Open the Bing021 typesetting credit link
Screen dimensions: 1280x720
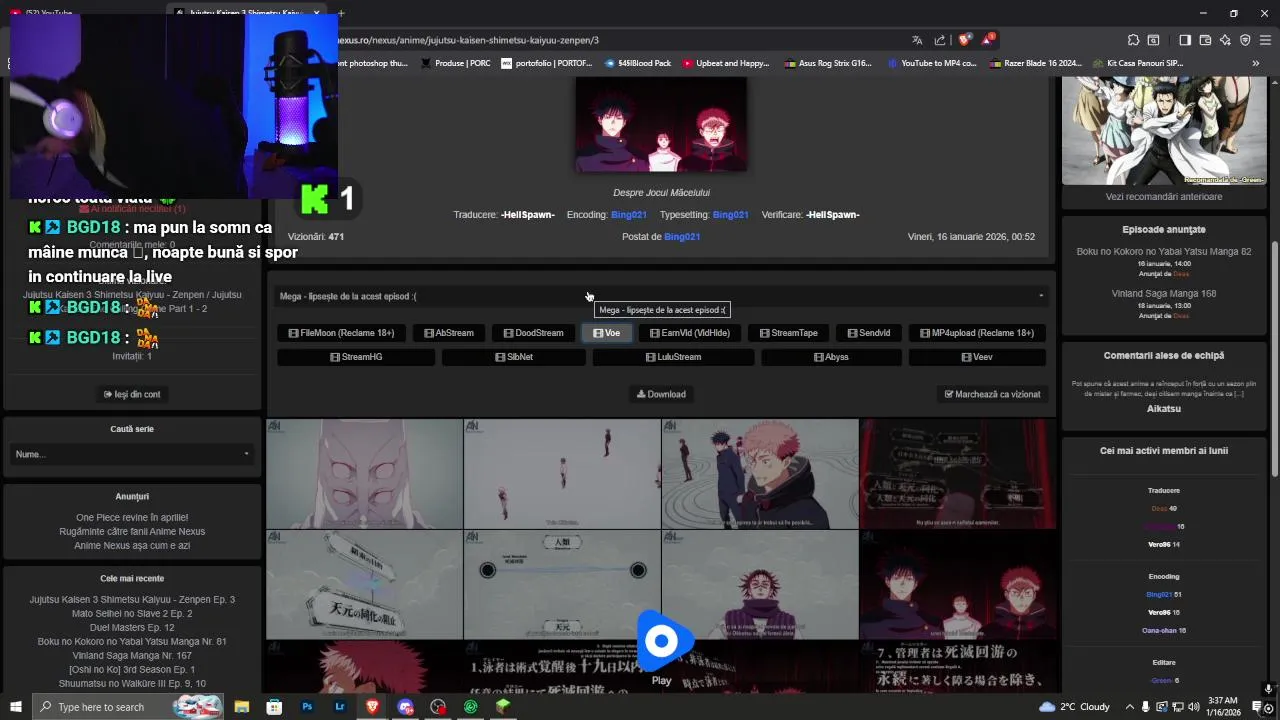point(731,215)
